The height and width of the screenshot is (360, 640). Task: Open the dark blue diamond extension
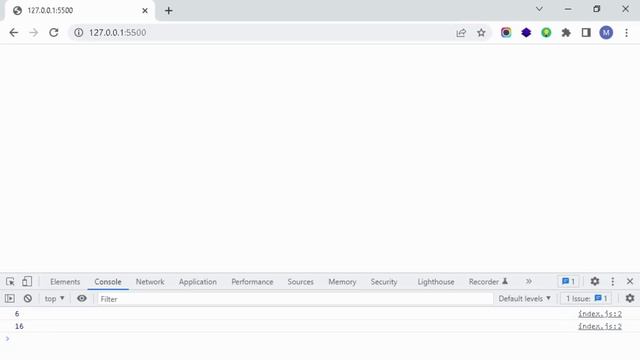tap(526, 33)
